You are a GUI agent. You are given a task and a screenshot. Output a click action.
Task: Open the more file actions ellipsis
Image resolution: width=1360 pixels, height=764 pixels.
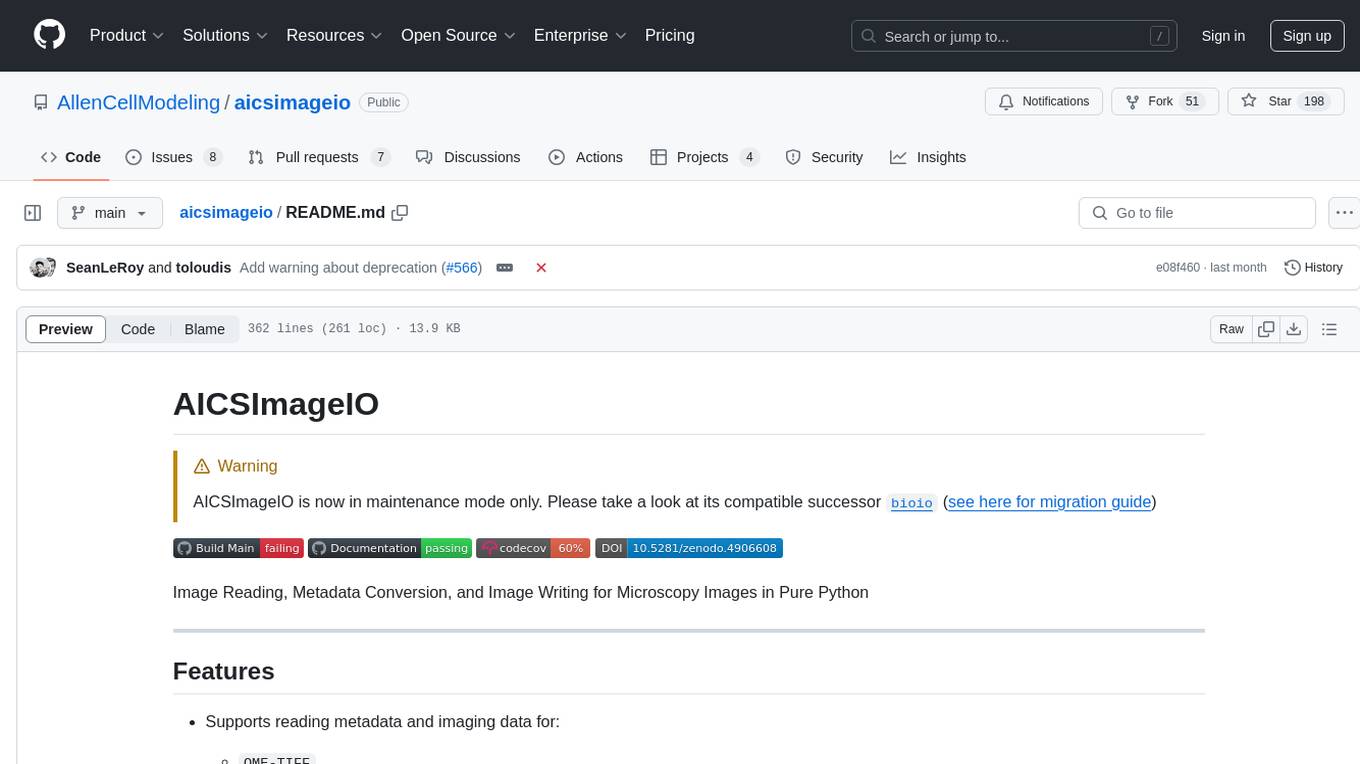pos(1344,213)
